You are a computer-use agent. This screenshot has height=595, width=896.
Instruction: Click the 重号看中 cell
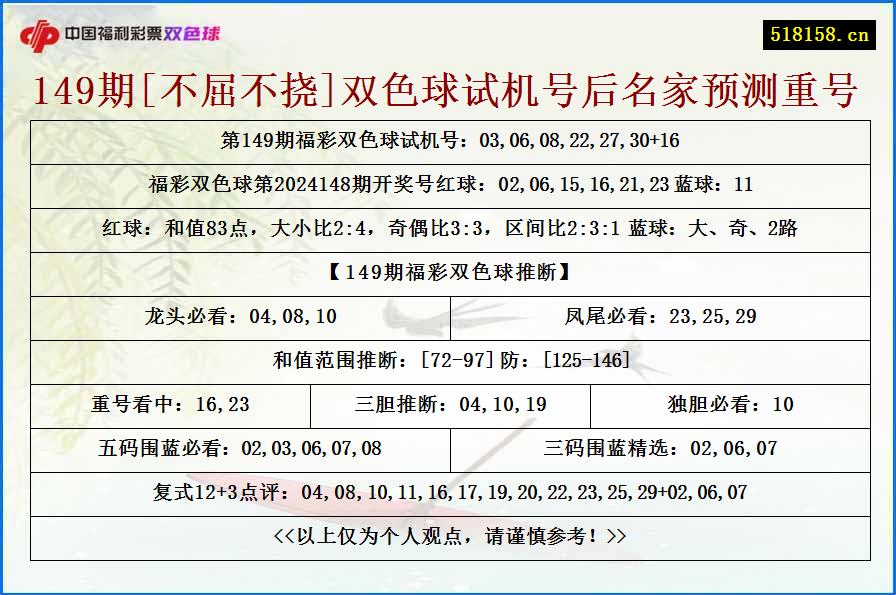[x=170, y=406]
